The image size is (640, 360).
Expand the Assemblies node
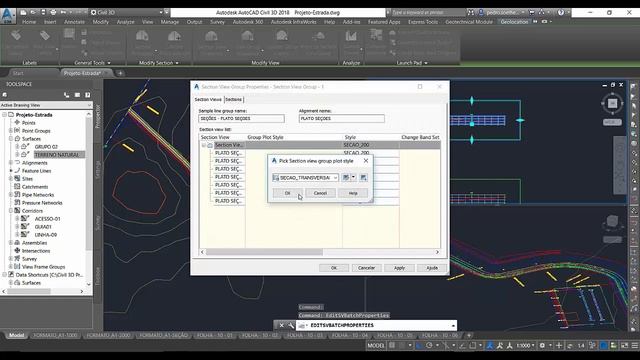pyautogui.click(x=11, y=242)
